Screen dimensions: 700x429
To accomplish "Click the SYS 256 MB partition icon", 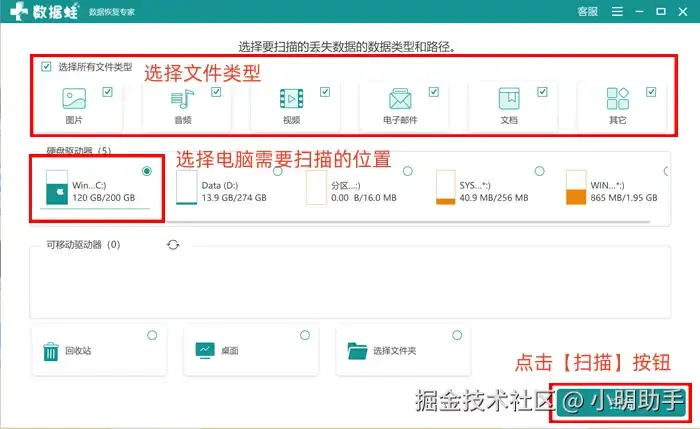I will [446, 187].
